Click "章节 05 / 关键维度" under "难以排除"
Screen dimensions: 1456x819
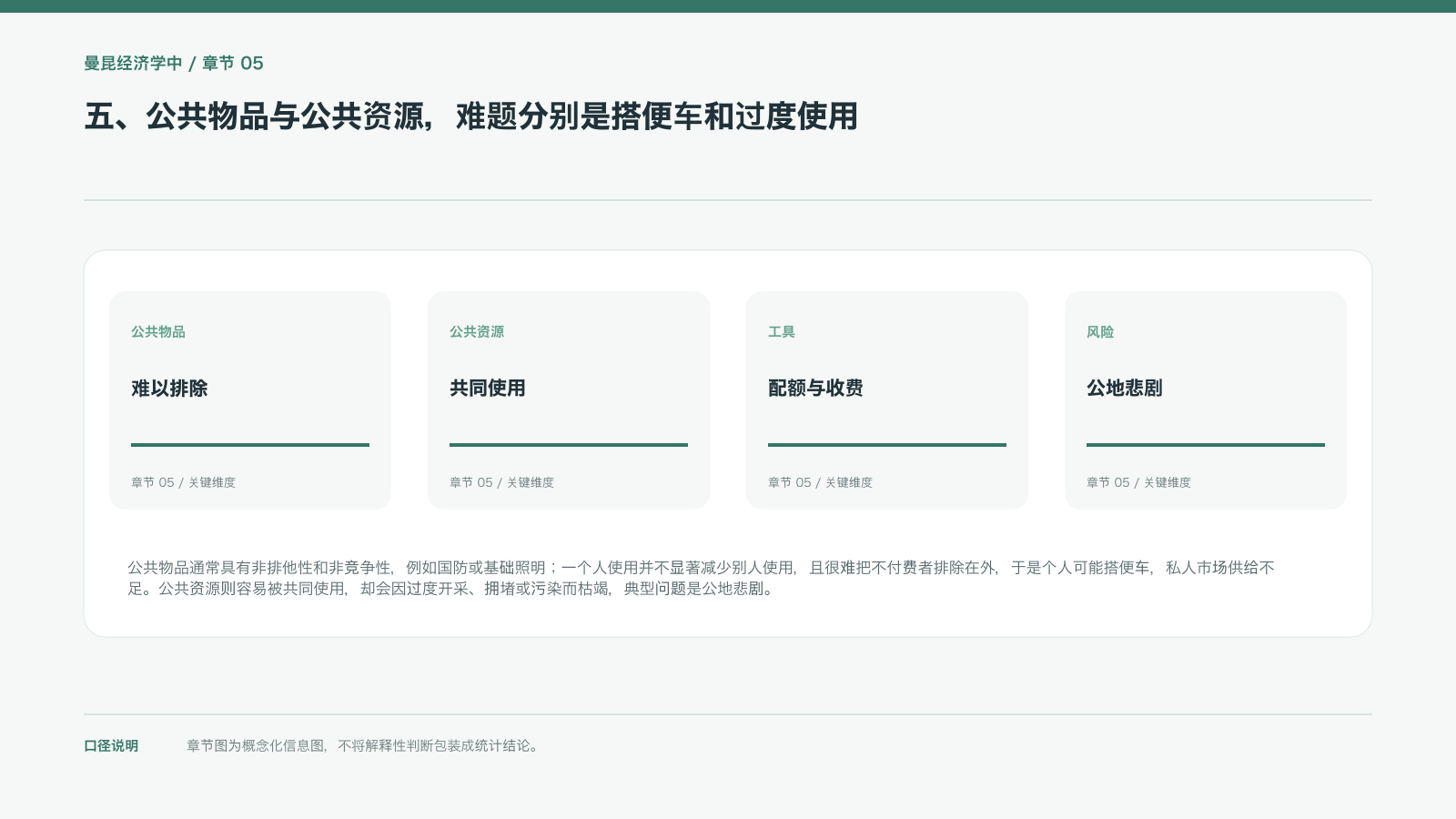pos(183,482)
